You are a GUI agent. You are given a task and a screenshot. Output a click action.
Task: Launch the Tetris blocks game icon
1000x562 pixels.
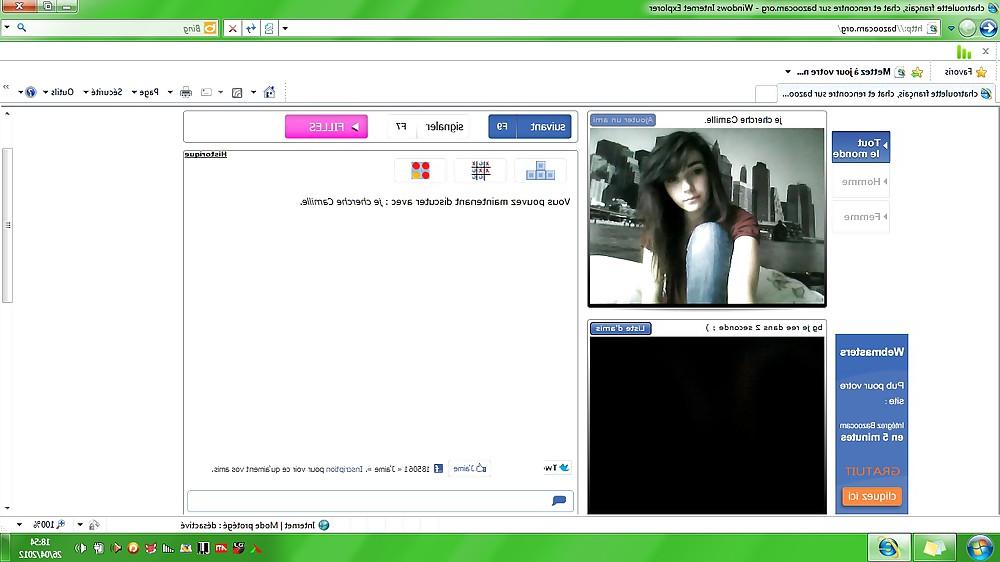[540, 171]
